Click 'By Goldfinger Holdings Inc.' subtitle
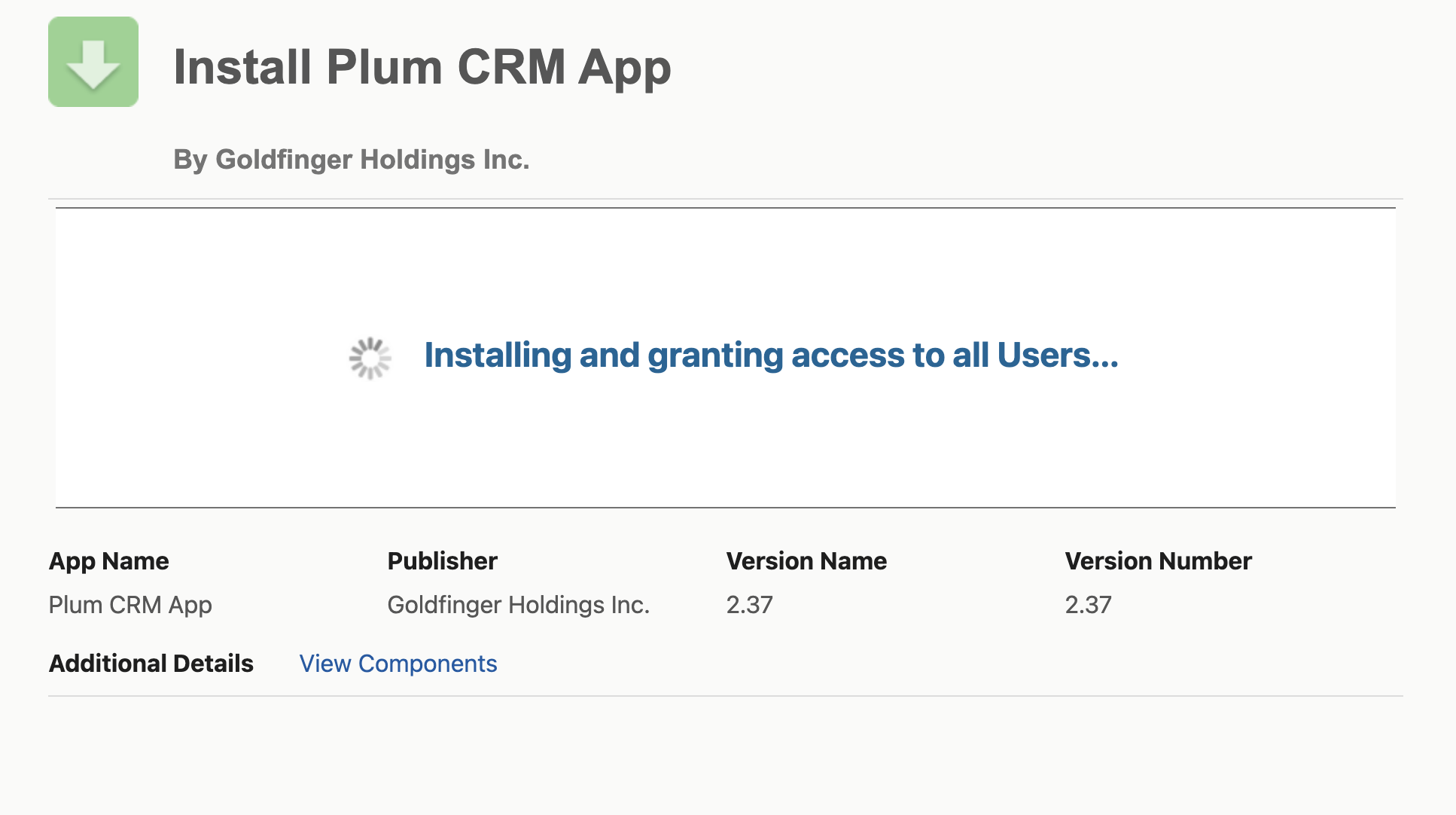The height and width of the screenshot is (815, 1456). point(352,160)
